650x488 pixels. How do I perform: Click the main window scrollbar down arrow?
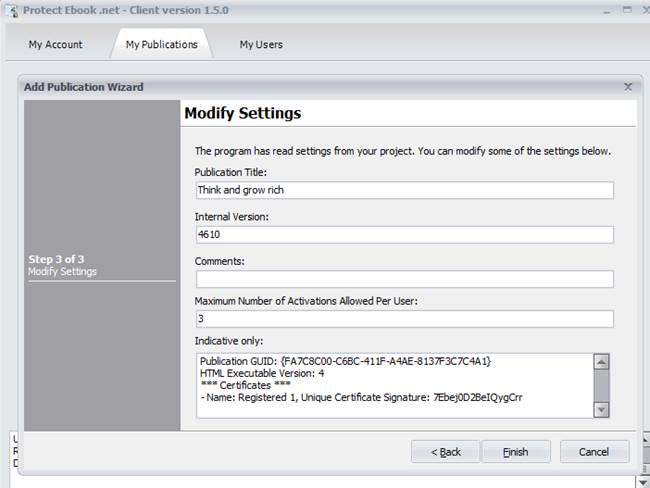645,482
